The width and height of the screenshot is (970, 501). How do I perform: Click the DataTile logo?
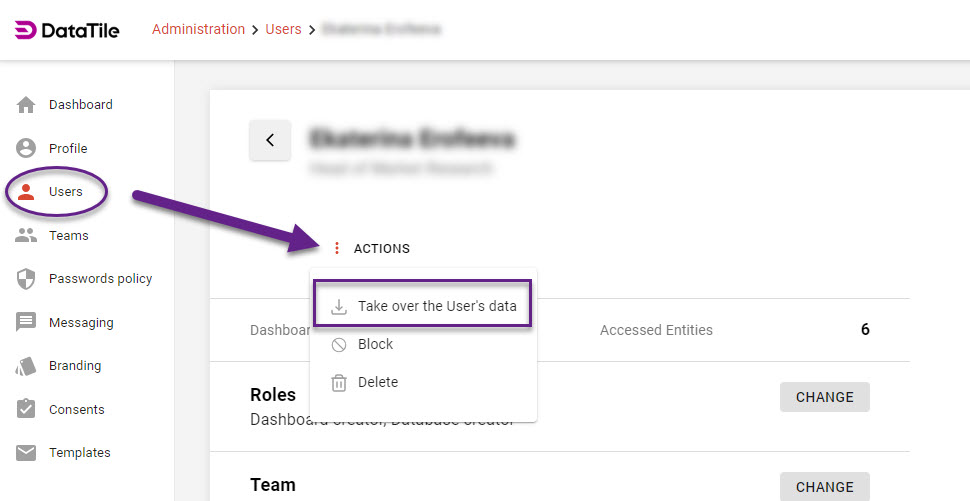[x=67, y=30]
